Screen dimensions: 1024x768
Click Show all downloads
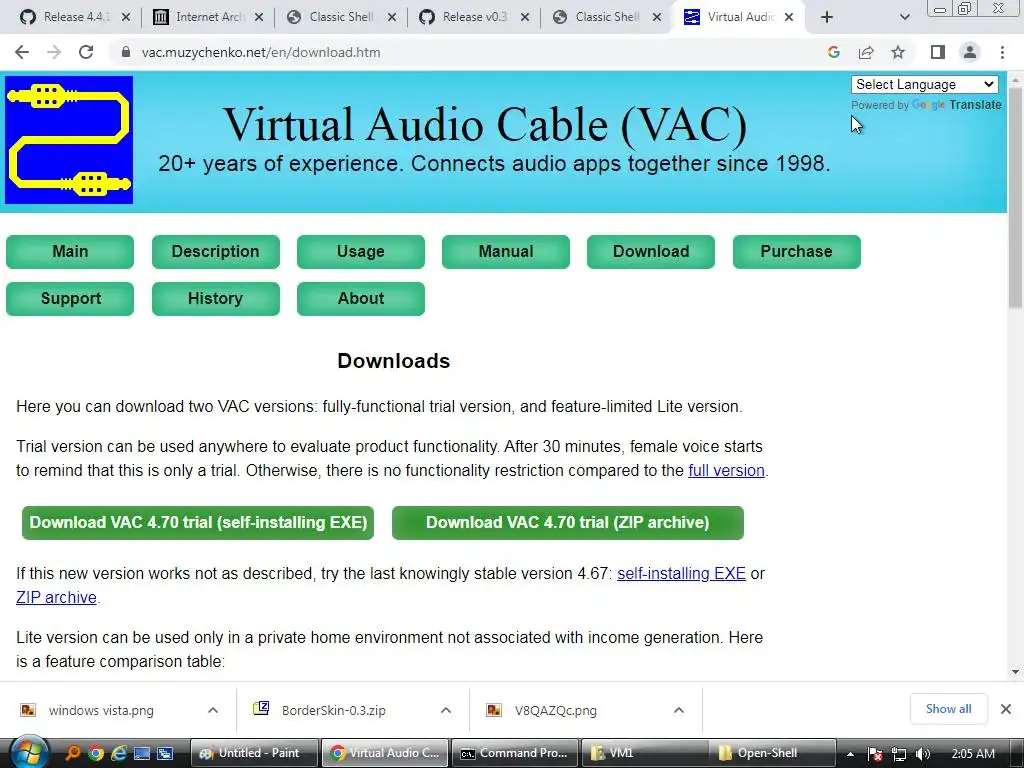pos(948,709)
